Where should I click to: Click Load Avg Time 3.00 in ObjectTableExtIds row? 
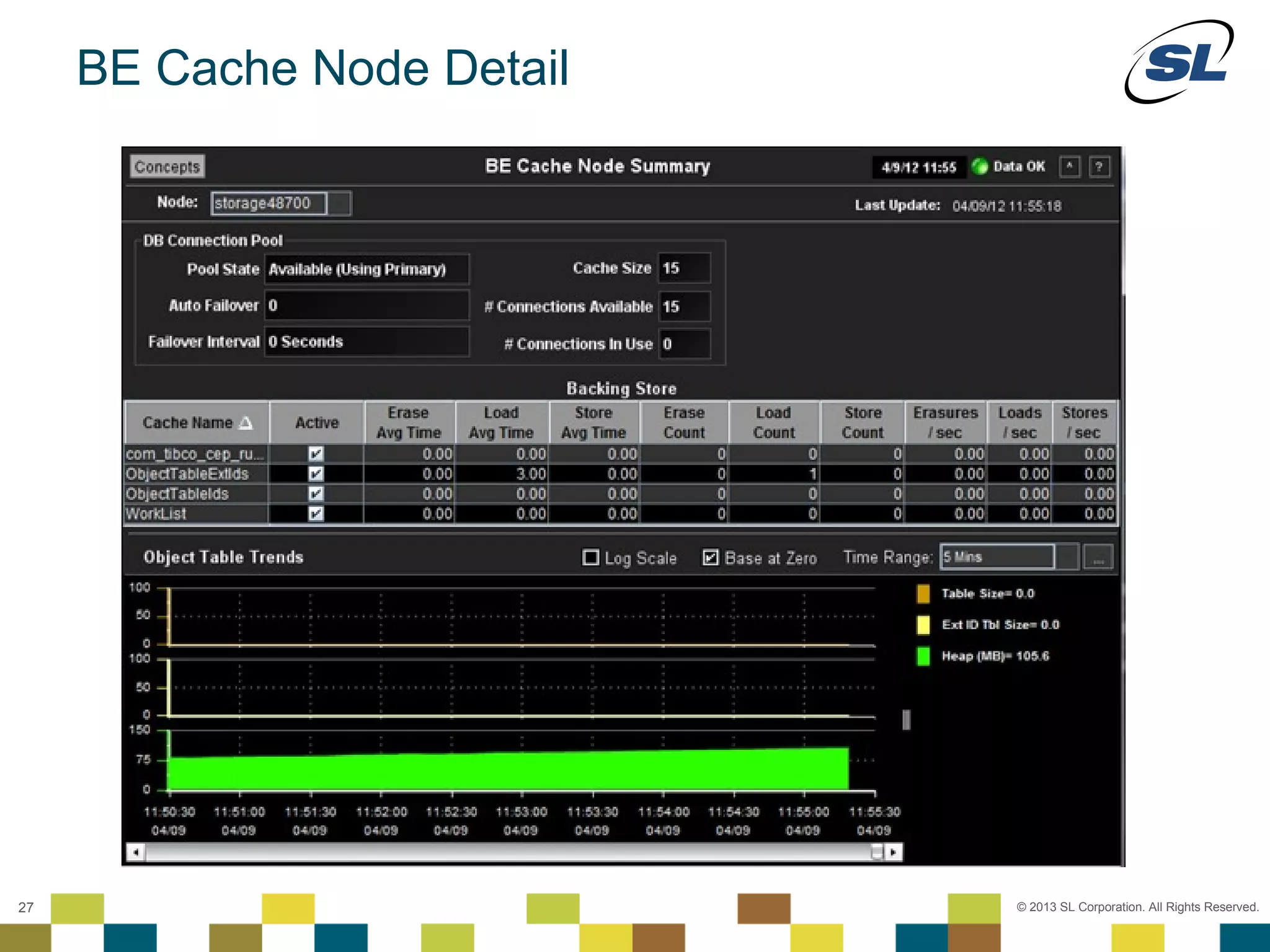tap(531, 474)
